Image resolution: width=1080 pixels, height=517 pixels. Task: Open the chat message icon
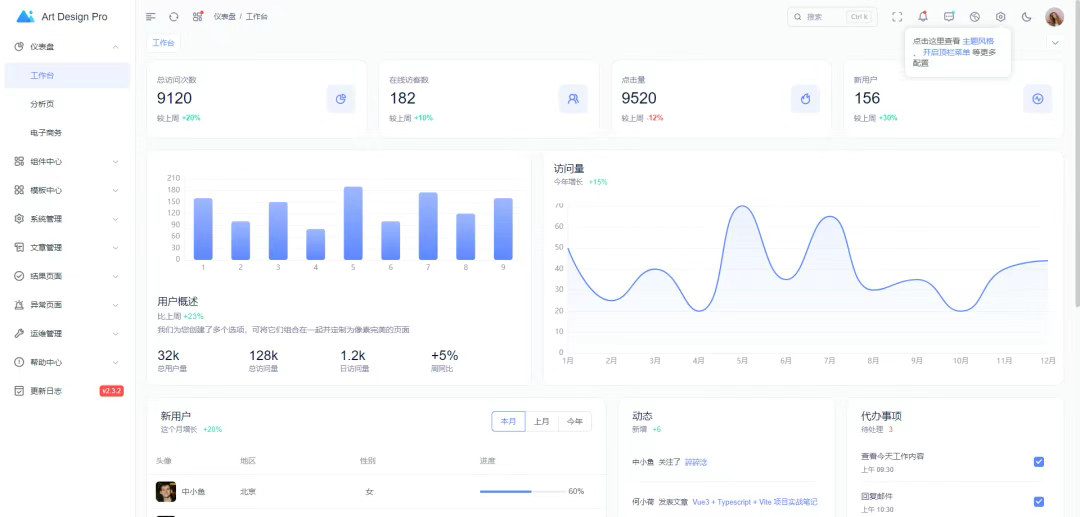[x=949, y=17]
